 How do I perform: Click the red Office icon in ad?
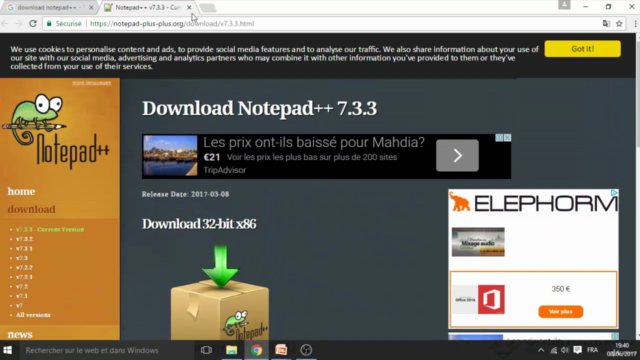coord(491,300)
